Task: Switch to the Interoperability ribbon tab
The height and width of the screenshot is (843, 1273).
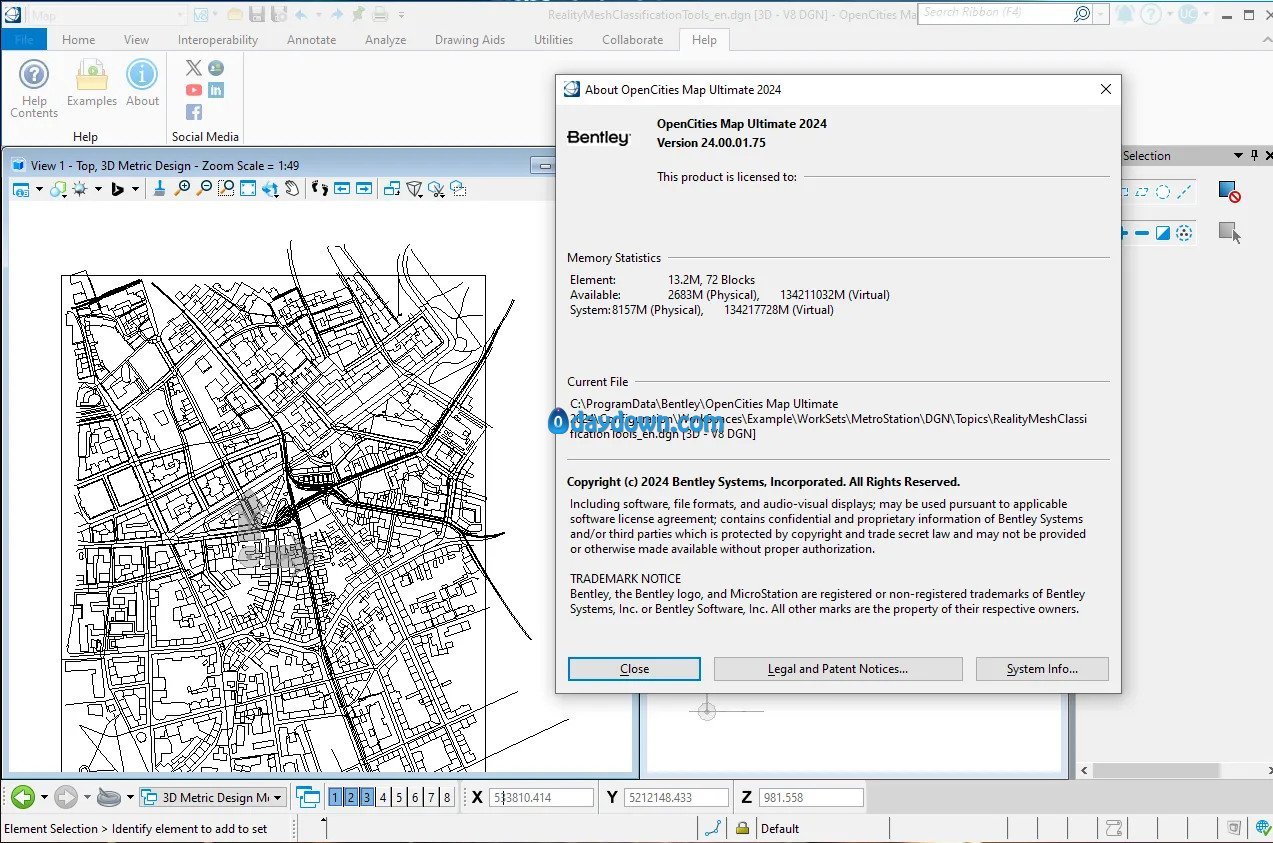Action: click(218, 40)
